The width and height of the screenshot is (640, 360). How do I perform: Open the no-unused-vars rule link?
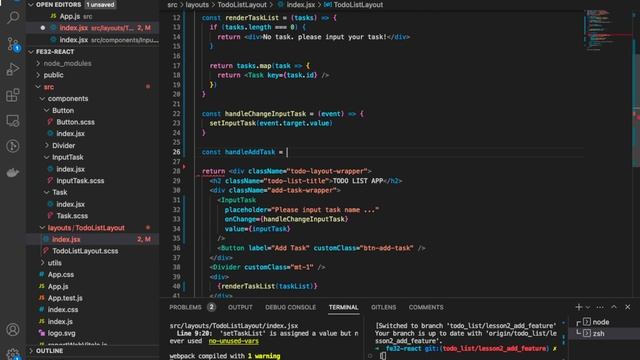click(233, 341)
